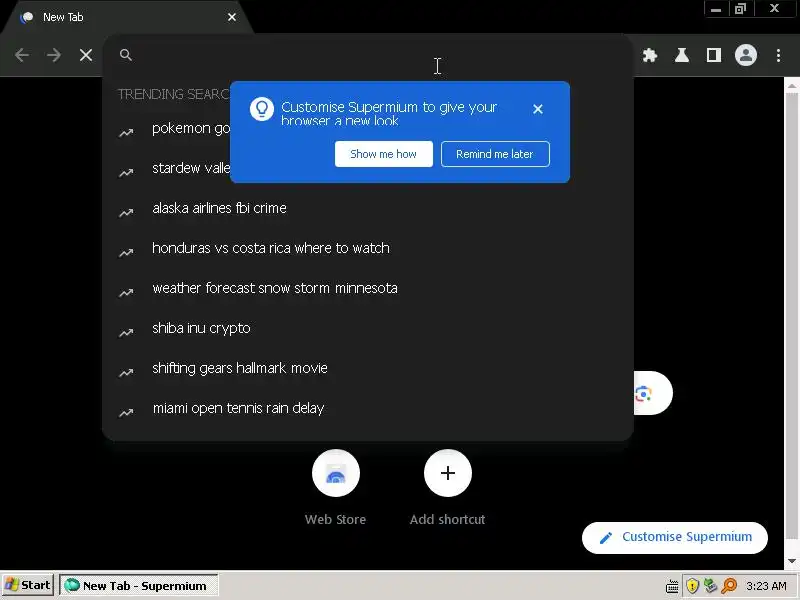Dismiss the Customise Supermium popup
Viewport: 800px width, 600px height.
[538, 109]
